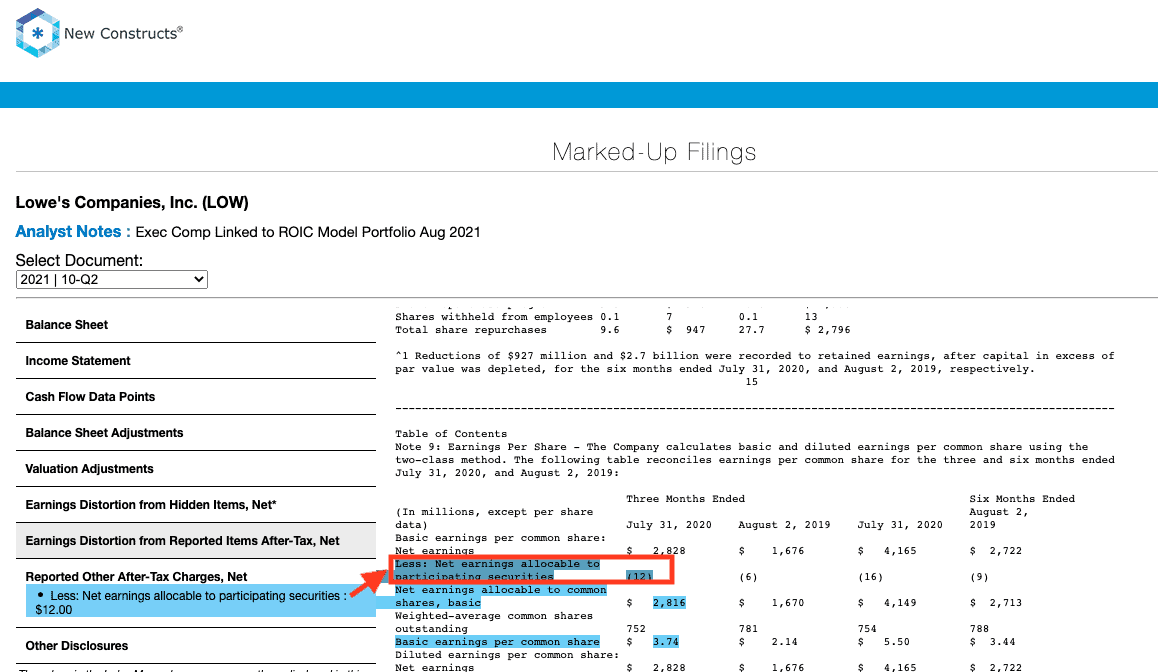
Task: Open Reported Other After-Tax Charges, Net section
Action: click(x=137, y=577)
